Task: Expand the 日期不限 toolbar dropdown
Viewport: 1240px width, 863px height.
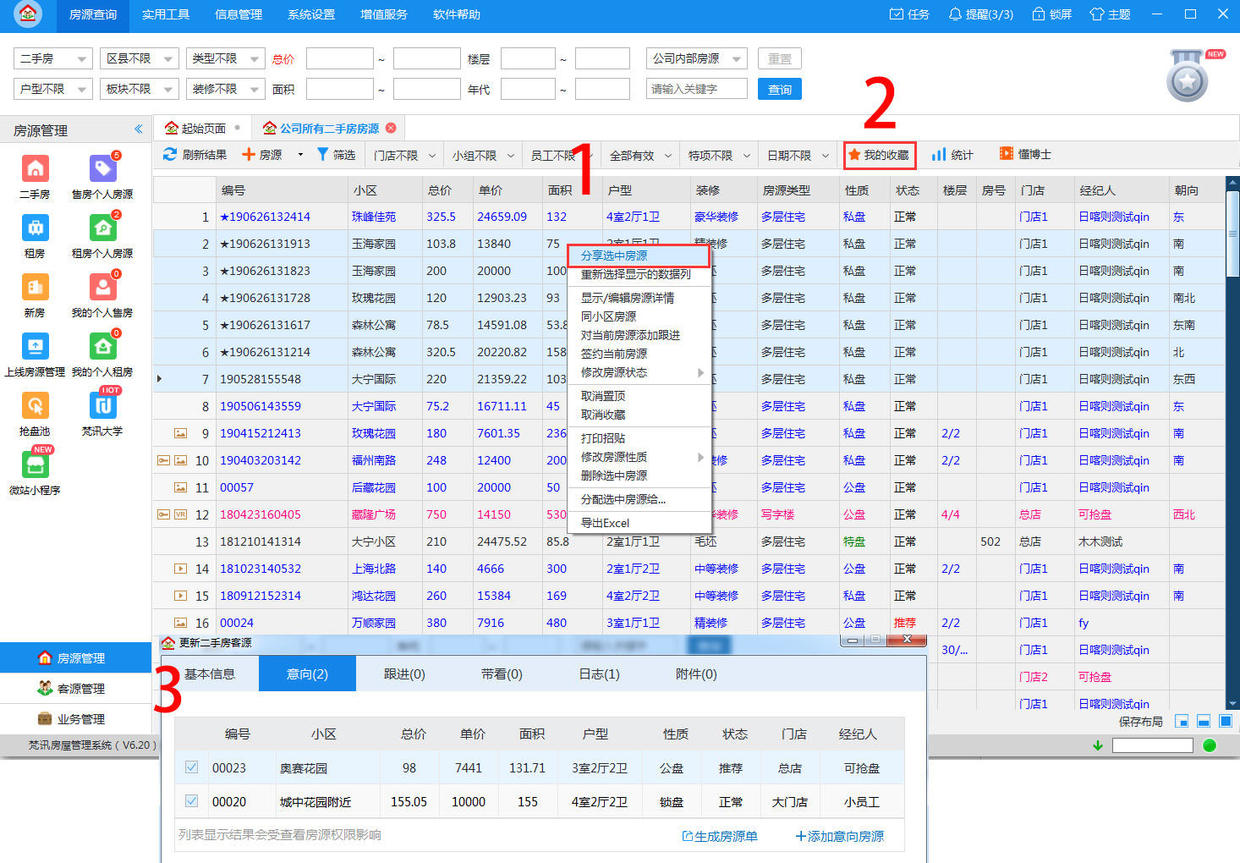Action: pos(795,155)
